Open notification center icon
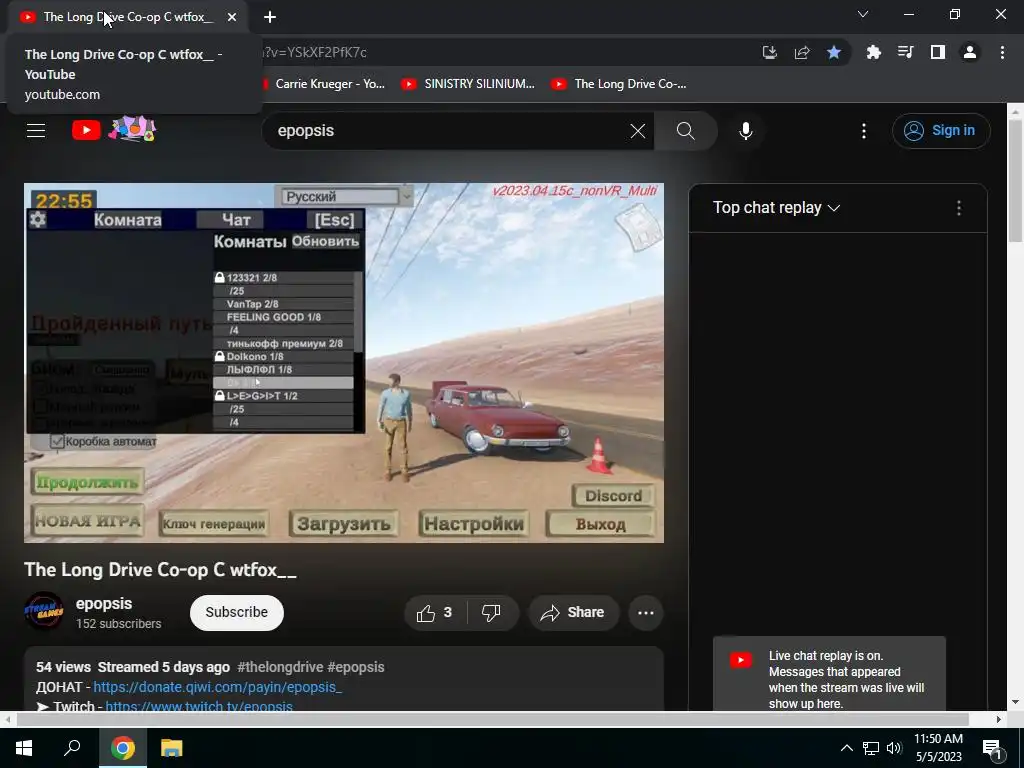The height and width of the screenshot is (768, 1024). click(992, 749)
